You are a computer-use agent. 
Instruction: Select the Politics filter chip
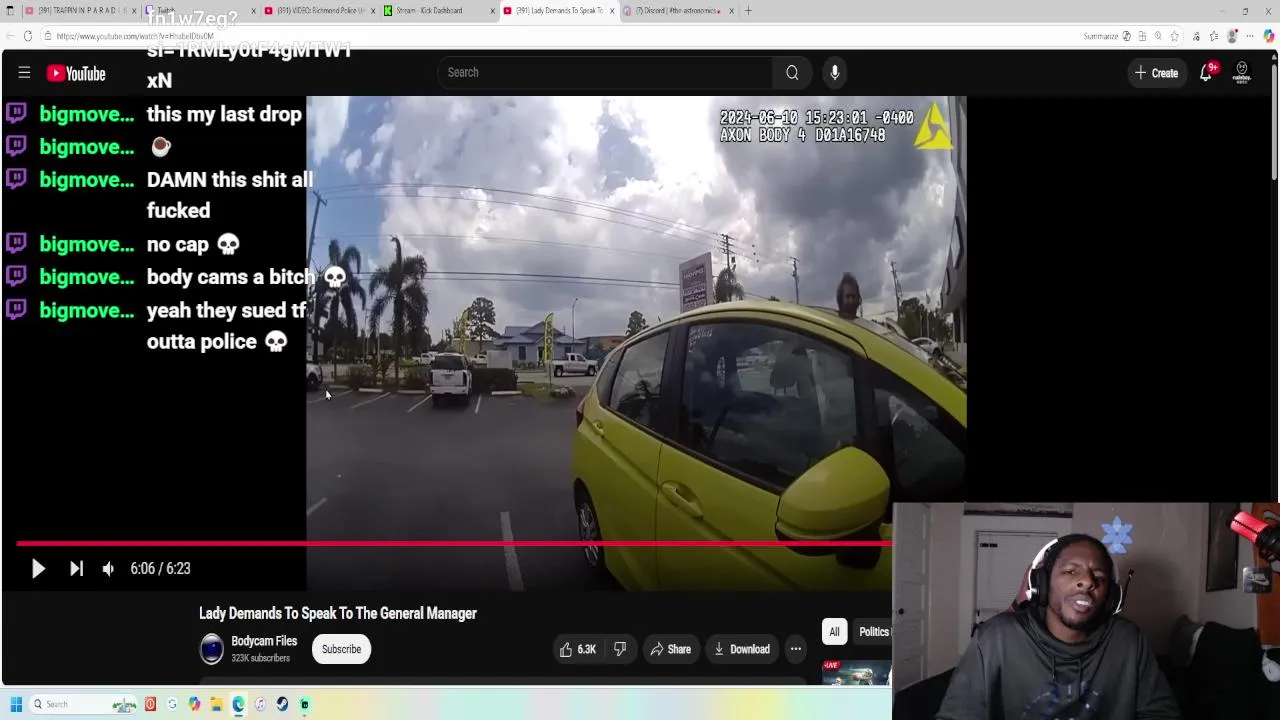click(x=873, y=631)
